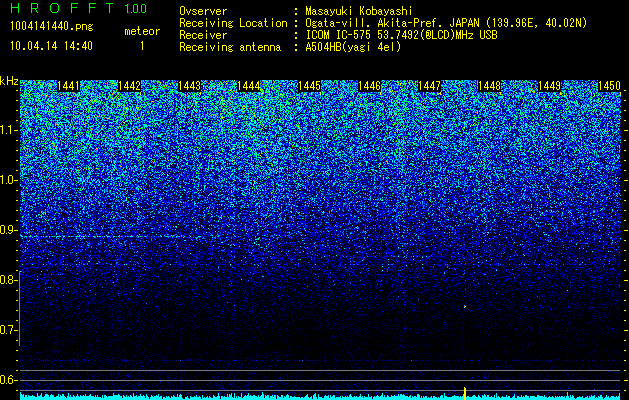Click the Receiving Location value Ogata-vill. Akita-Pref.
This screenshot has height=400, width=629.
[375, 23]
